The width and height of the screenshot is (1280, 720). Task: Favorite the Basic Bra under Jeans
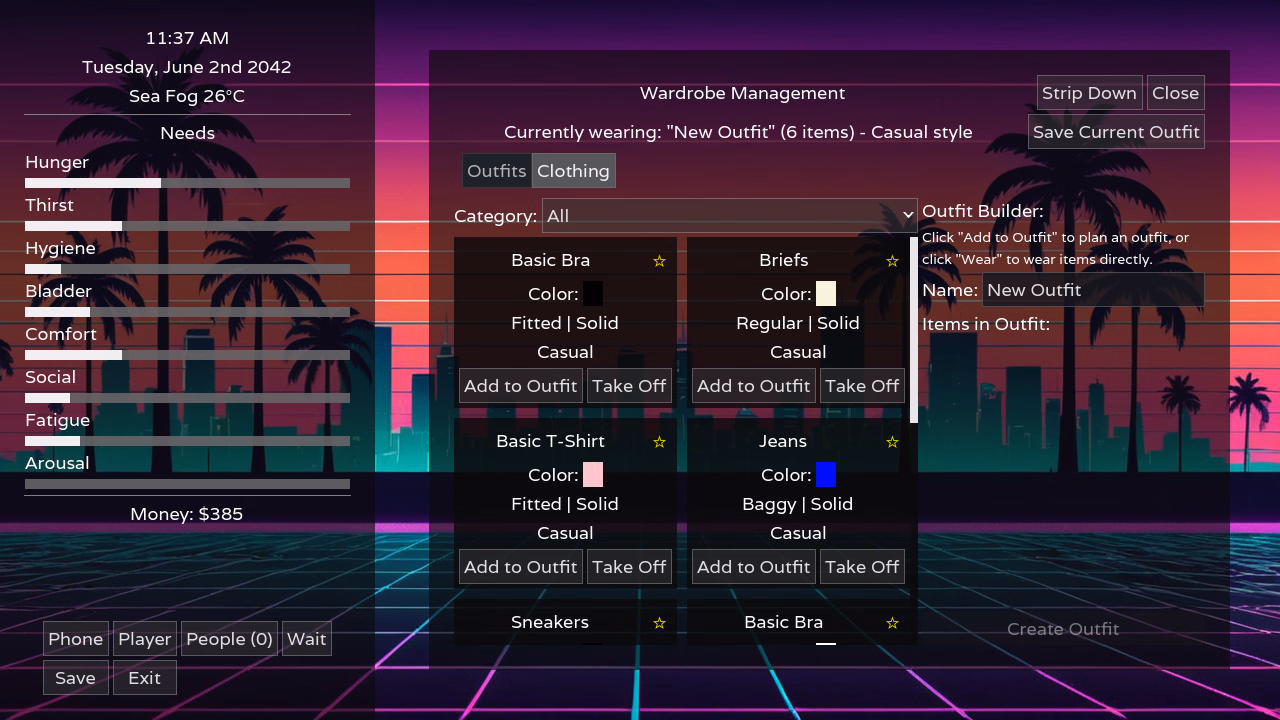click(892, 623)
